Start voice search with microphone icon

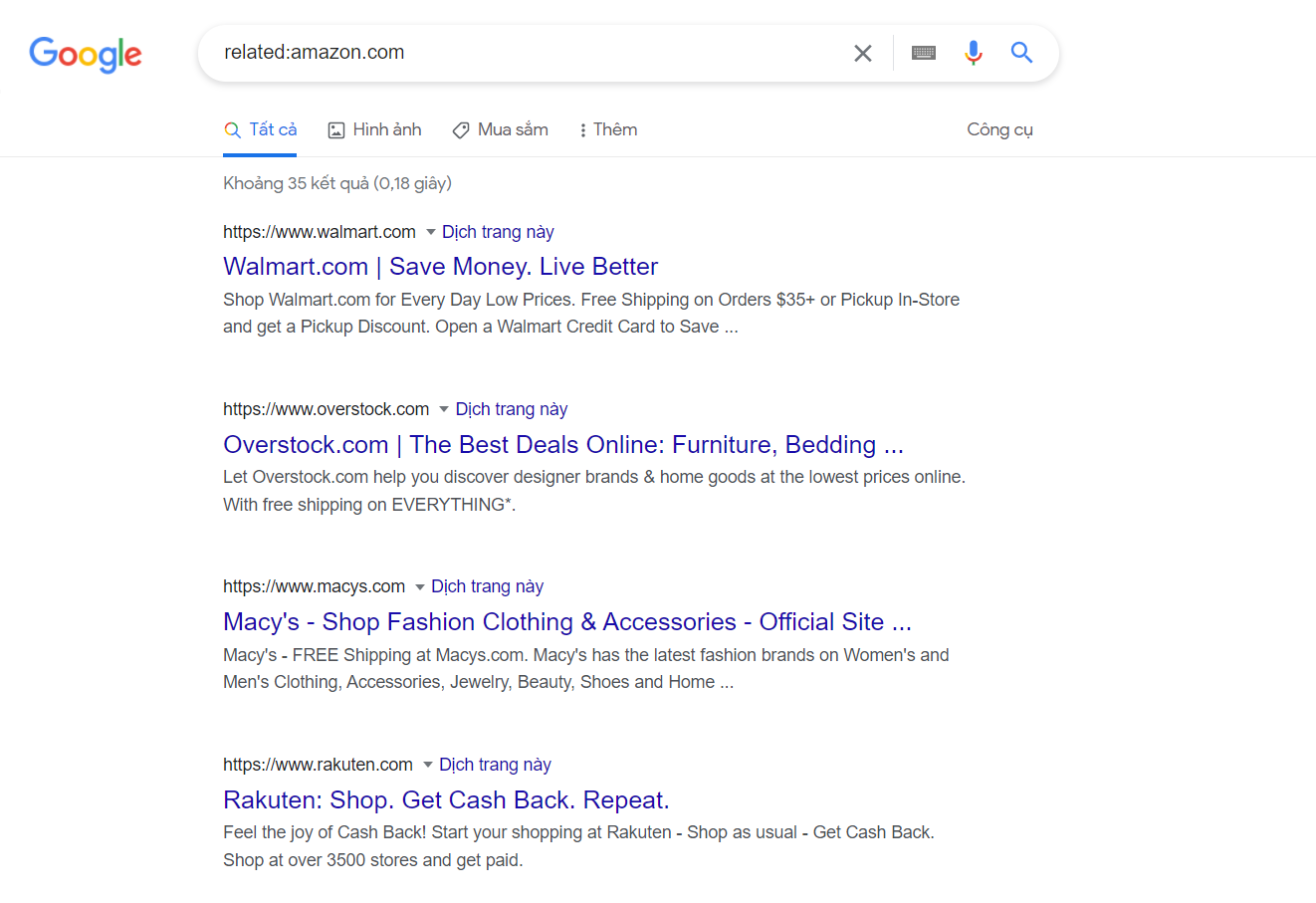[x=974, y=53]
